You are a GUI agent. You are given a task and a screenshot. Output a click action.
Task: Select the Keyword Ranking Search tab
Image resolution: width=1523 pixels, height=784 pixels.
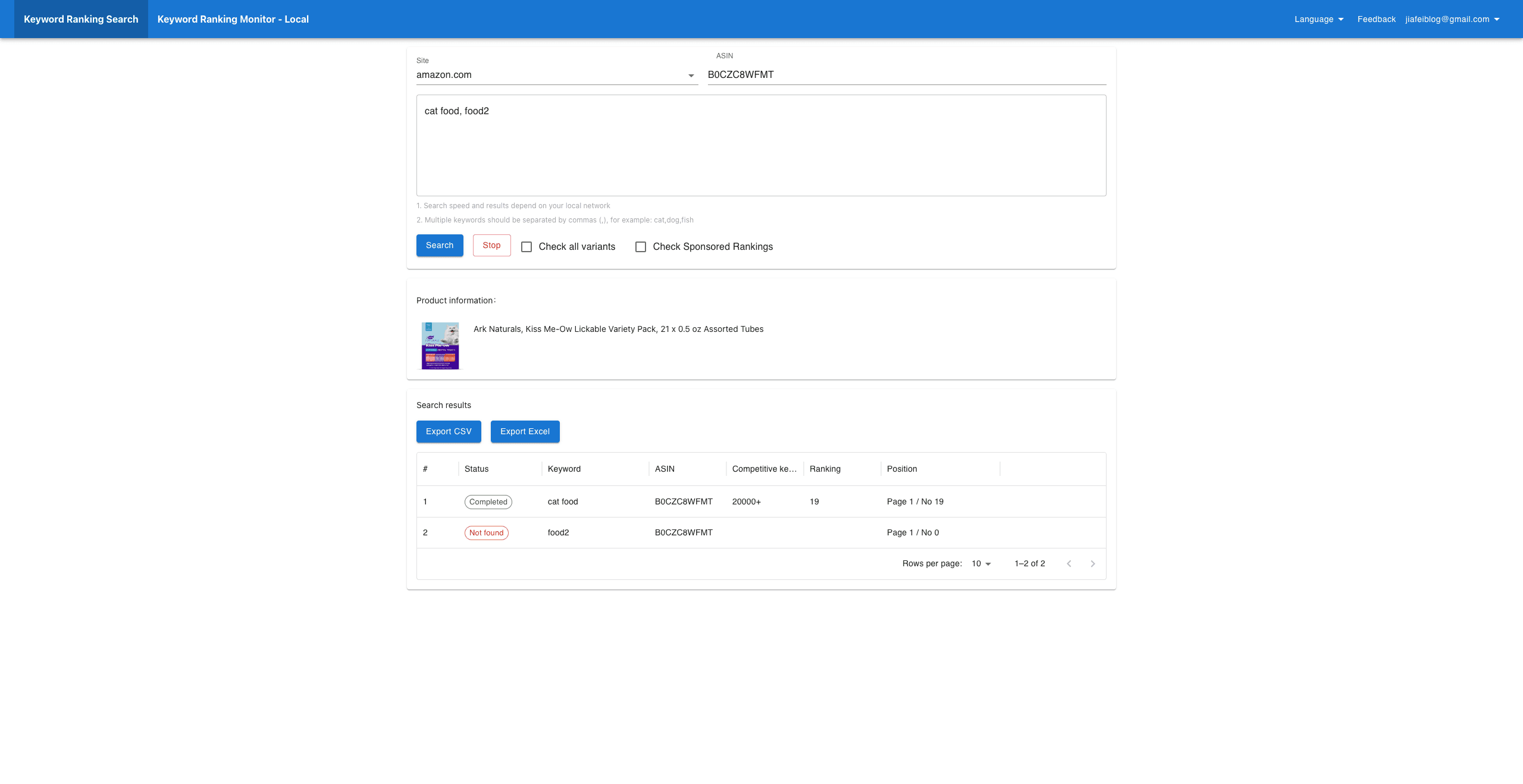tap(80, 19)
